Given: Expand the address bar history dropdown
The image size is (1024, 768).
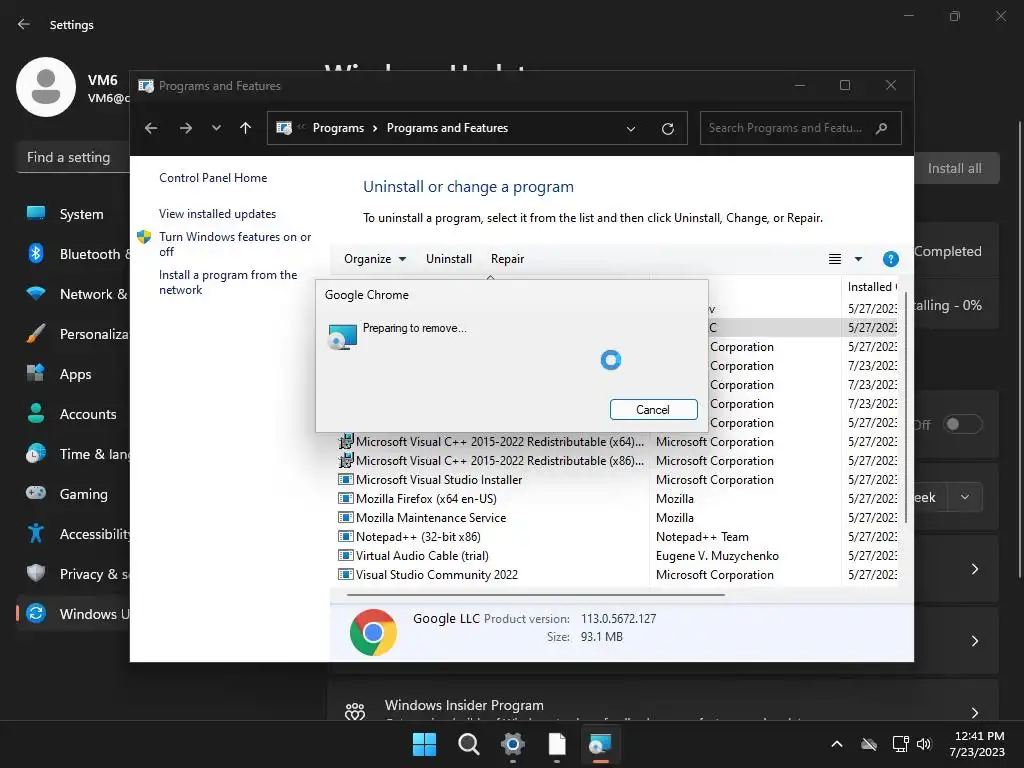Looking at the screenshot, I should coord(631,129).
